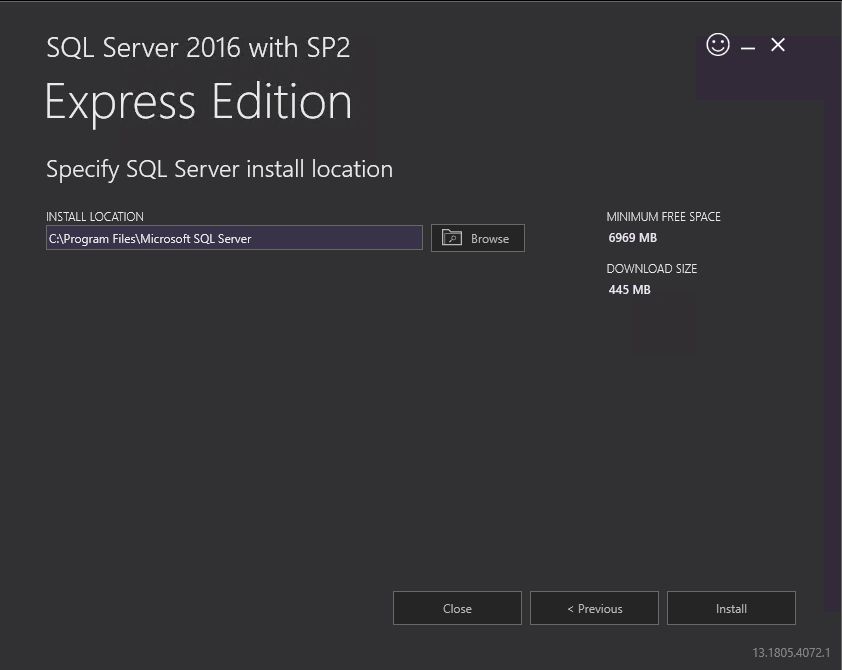Click the smiley feedback icon

click(717, 45)
